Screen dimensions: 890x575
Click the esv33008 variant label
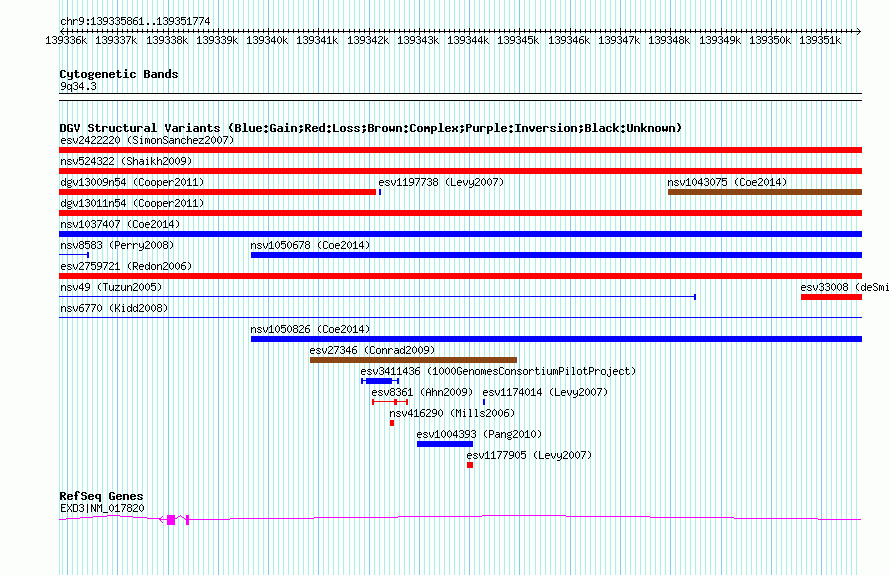845,287
